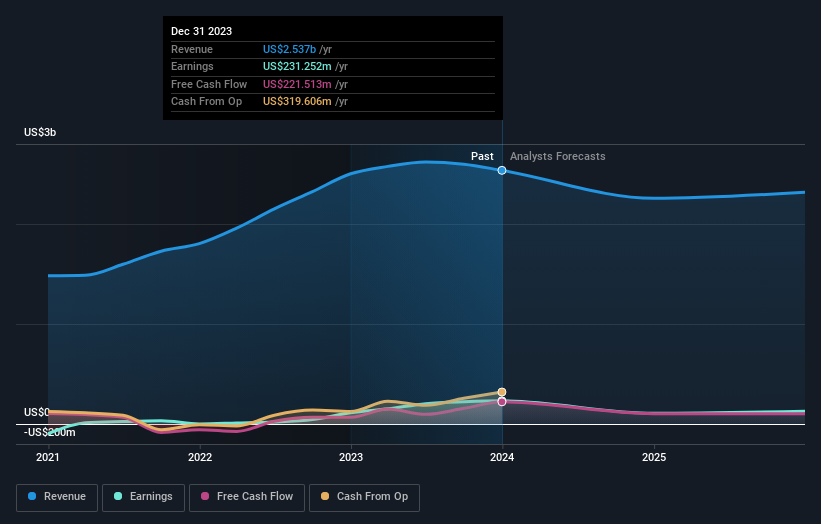Toggle the Cash From Op legend button
Screen dimensions: 821x524
point(364,497)
